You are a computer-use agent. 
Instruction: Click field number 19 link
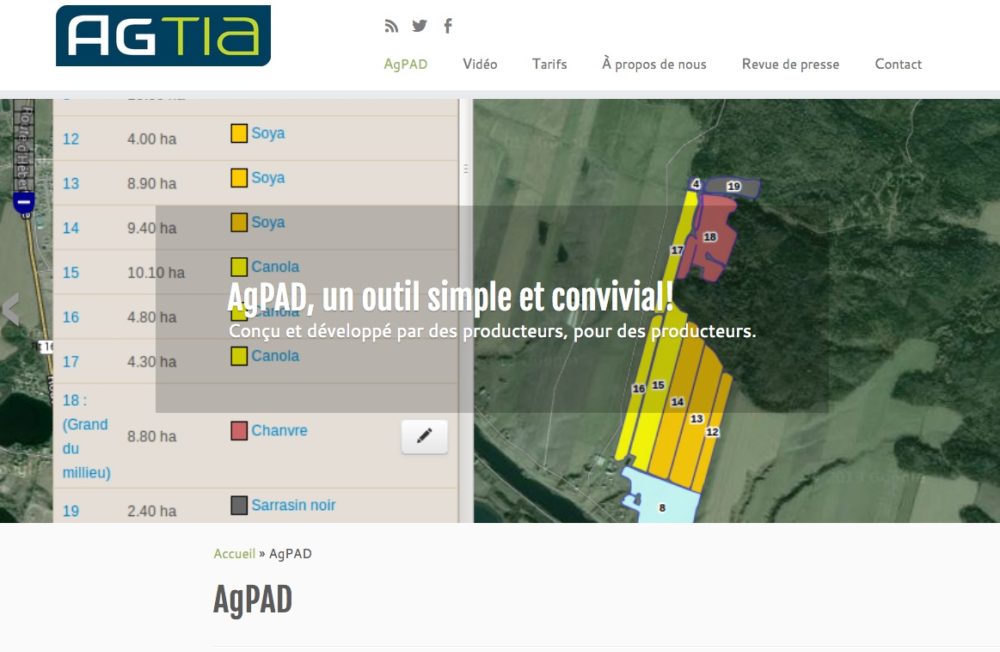point(71,511)
